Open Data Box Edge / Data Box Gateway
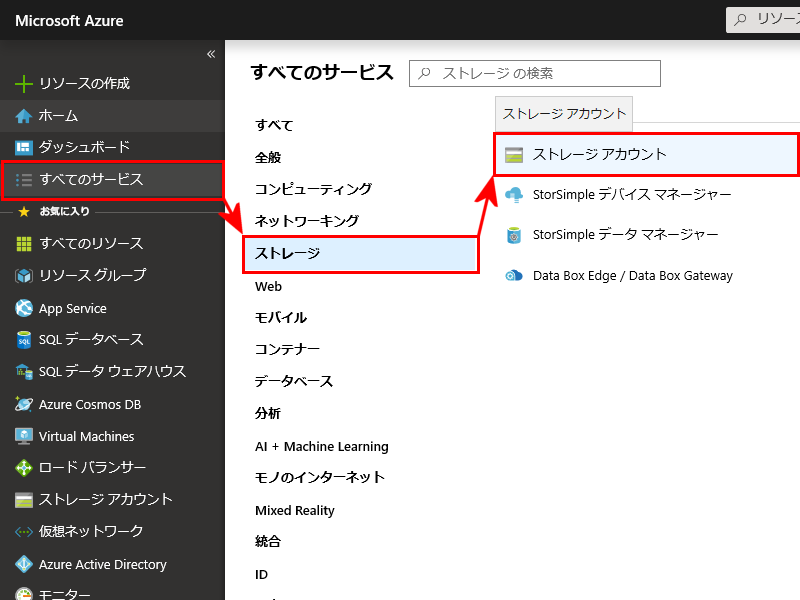Image resolution: width=800 pixels, height=600 pixels. pyautogui.click(x=633, y=276)
